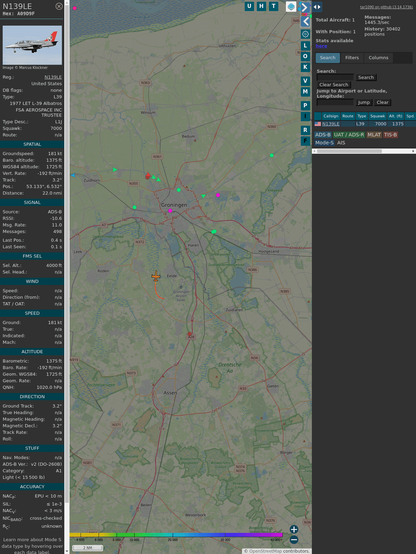Toggle the L labels map button
The height and width of the screenshot is (554, 416).
pyautogui.click(x=305, y=45)
